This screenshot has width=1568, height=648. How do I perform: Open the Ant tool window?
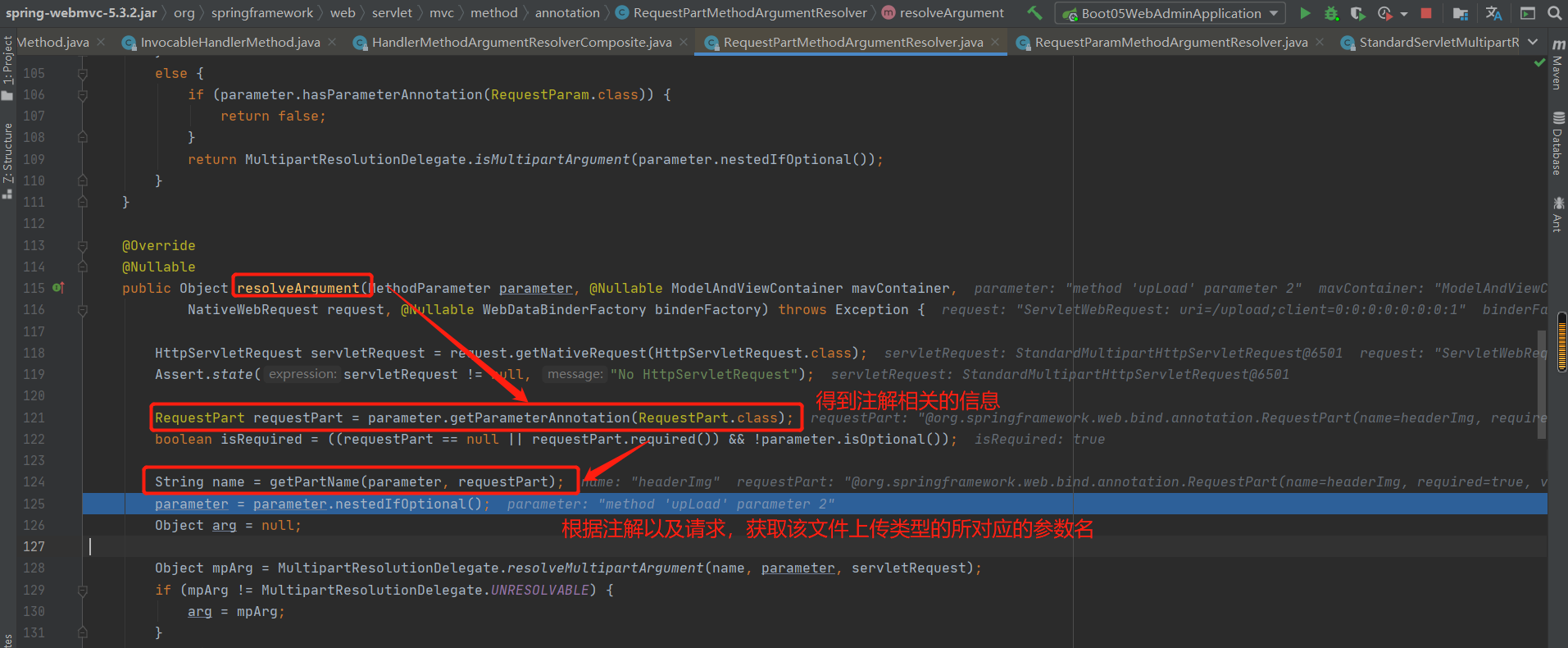pos(1558,214)
